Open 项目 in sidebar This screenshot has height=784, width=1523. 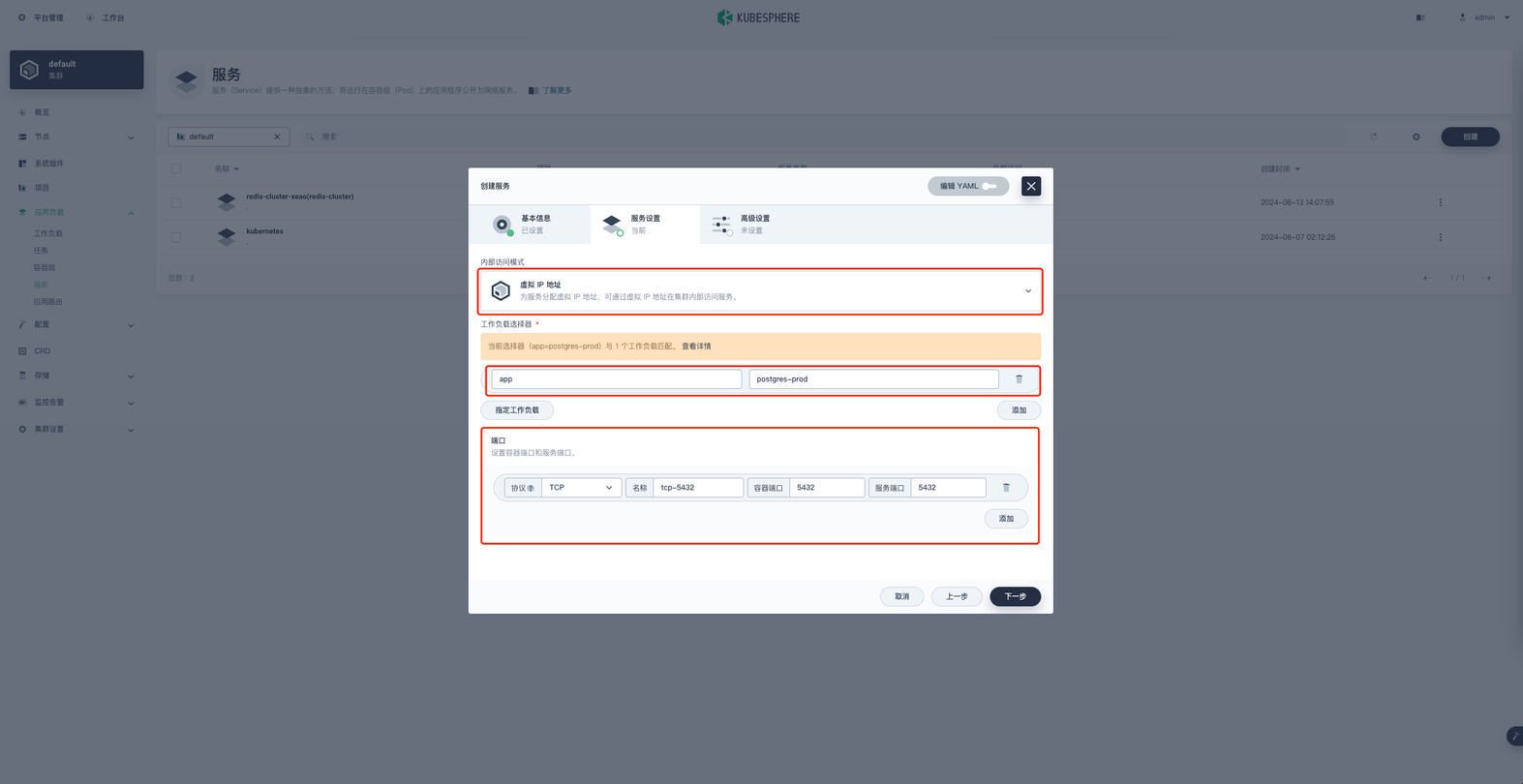(42, 188)
